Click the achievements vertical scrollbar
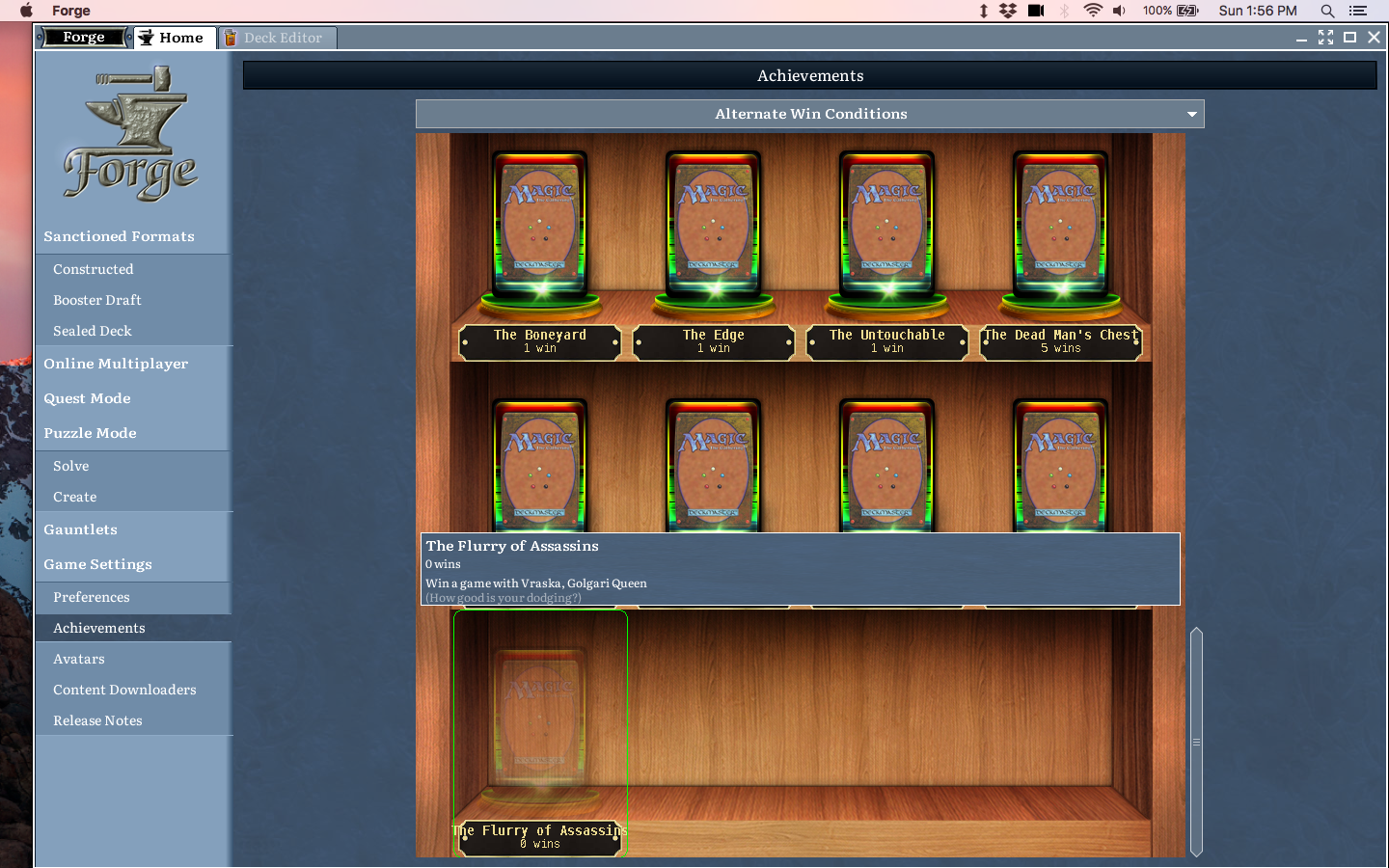Viewport: 1389px width, 868px height. (x=1196, y=742)
